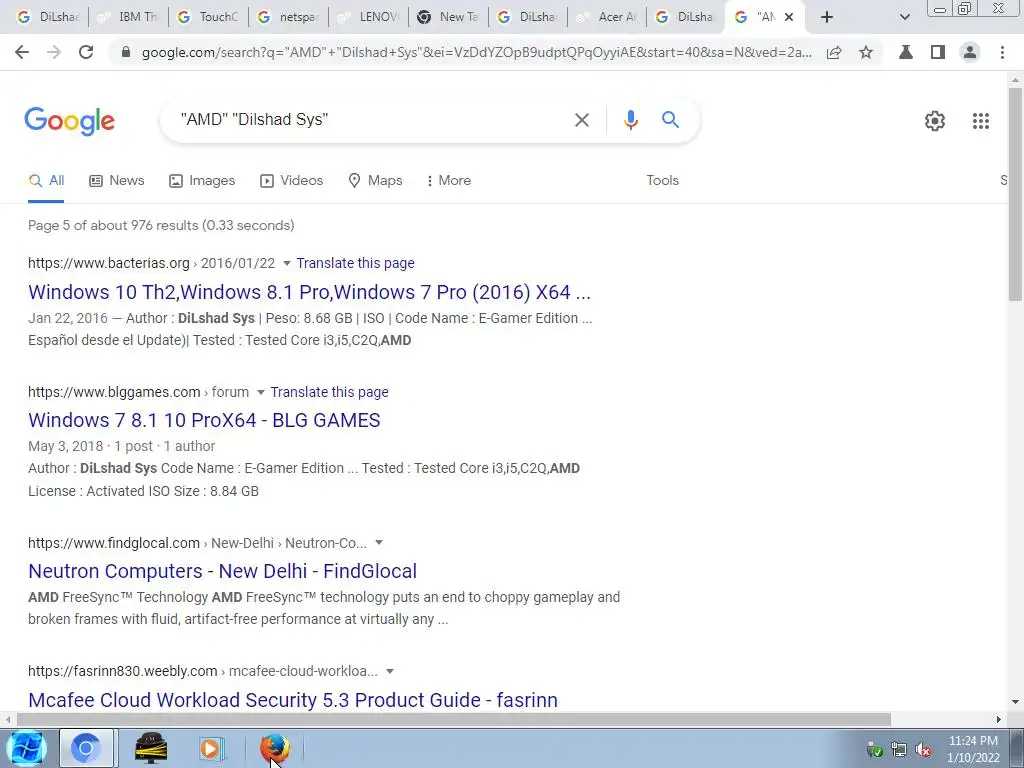Switch to the LENOV browser tab

[x=368, y=17]
